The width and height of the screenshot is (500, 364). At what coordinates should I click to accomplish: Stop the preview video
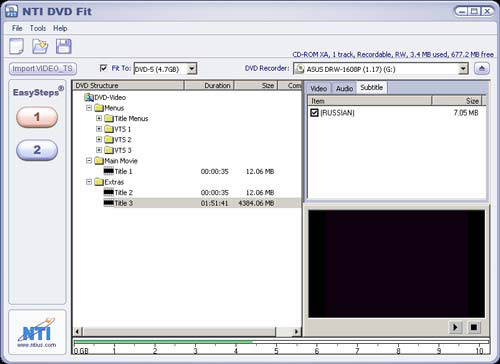tap(474, 327)
